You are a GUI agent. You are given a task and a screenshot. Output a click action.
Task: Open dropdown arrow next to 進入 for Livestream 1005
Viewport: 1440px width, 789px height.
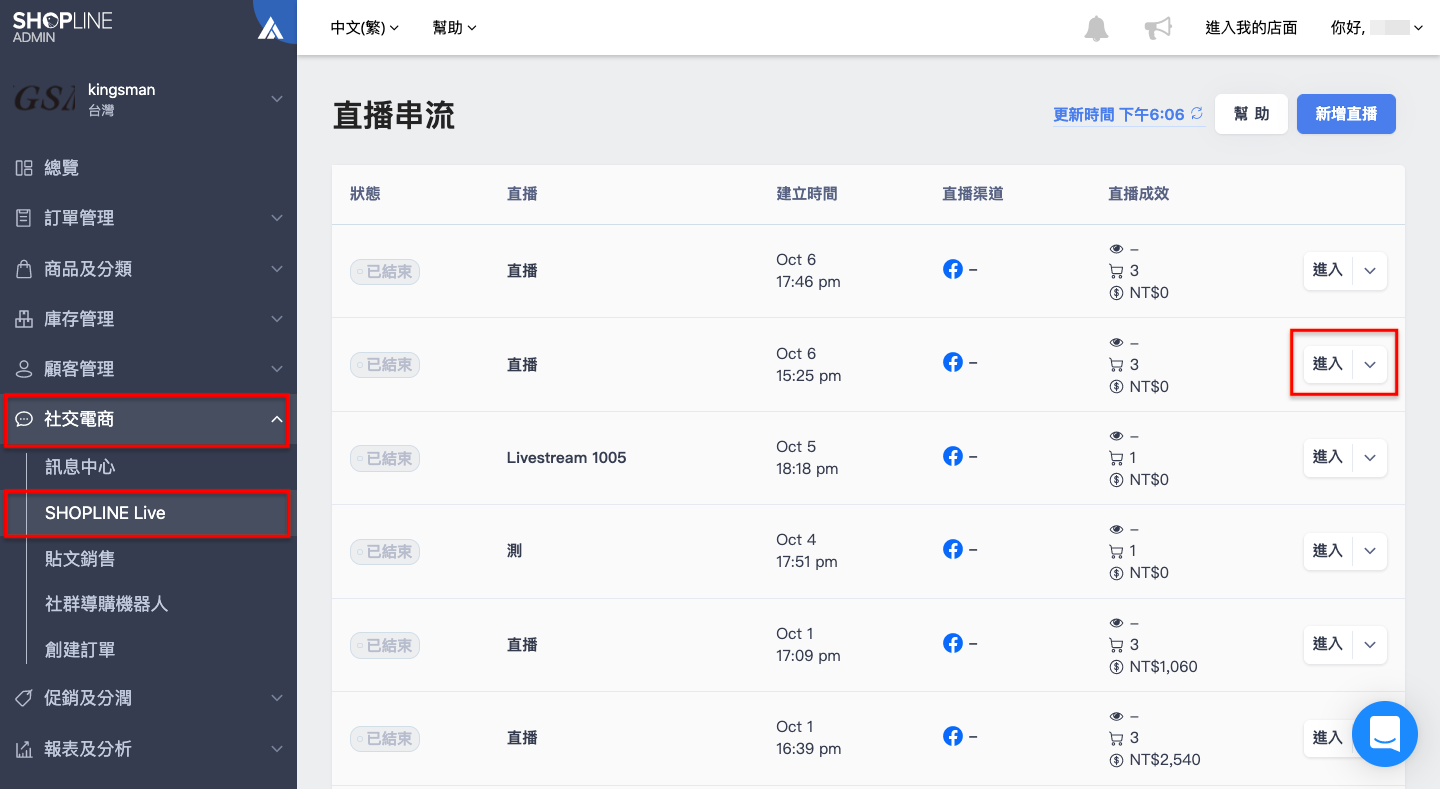1370,458
